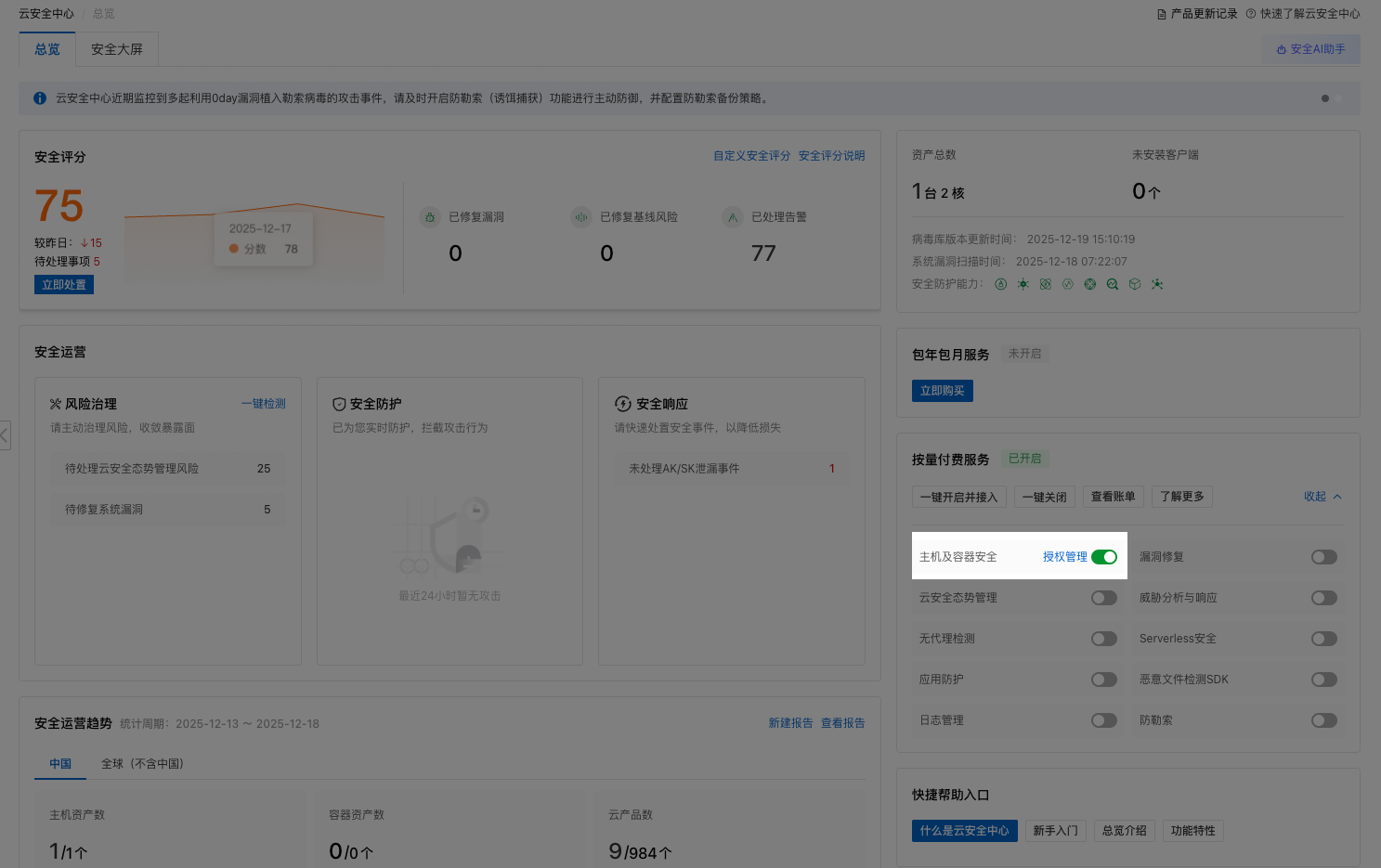Open 安全评分说明 link
Screen dimensions: 1381x868
tap(832, 156)
